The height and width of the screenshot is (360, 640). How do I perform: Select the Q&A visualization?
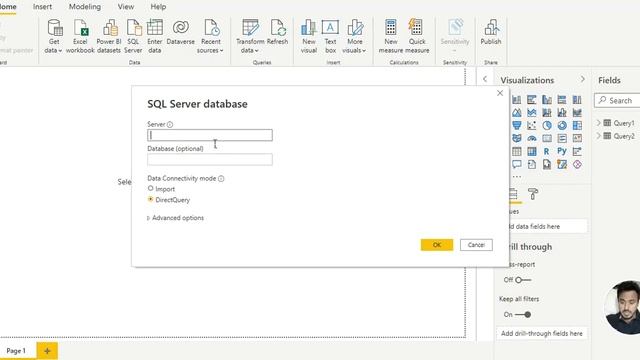click(x=517, y=164)
